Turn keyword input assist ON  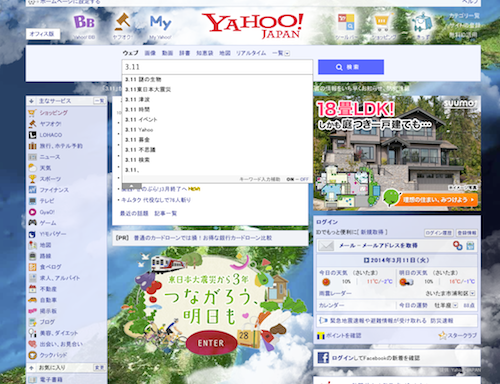click(x=290, y=179)
